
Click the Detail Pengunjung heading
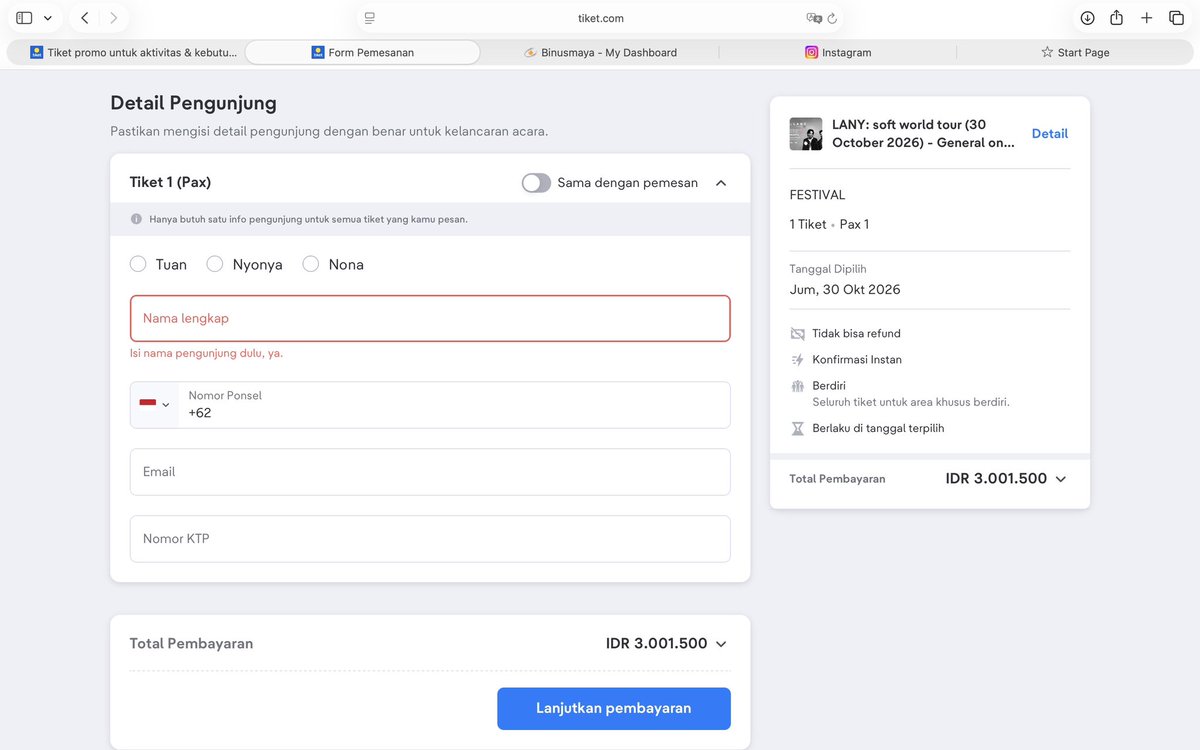(193, 103)
